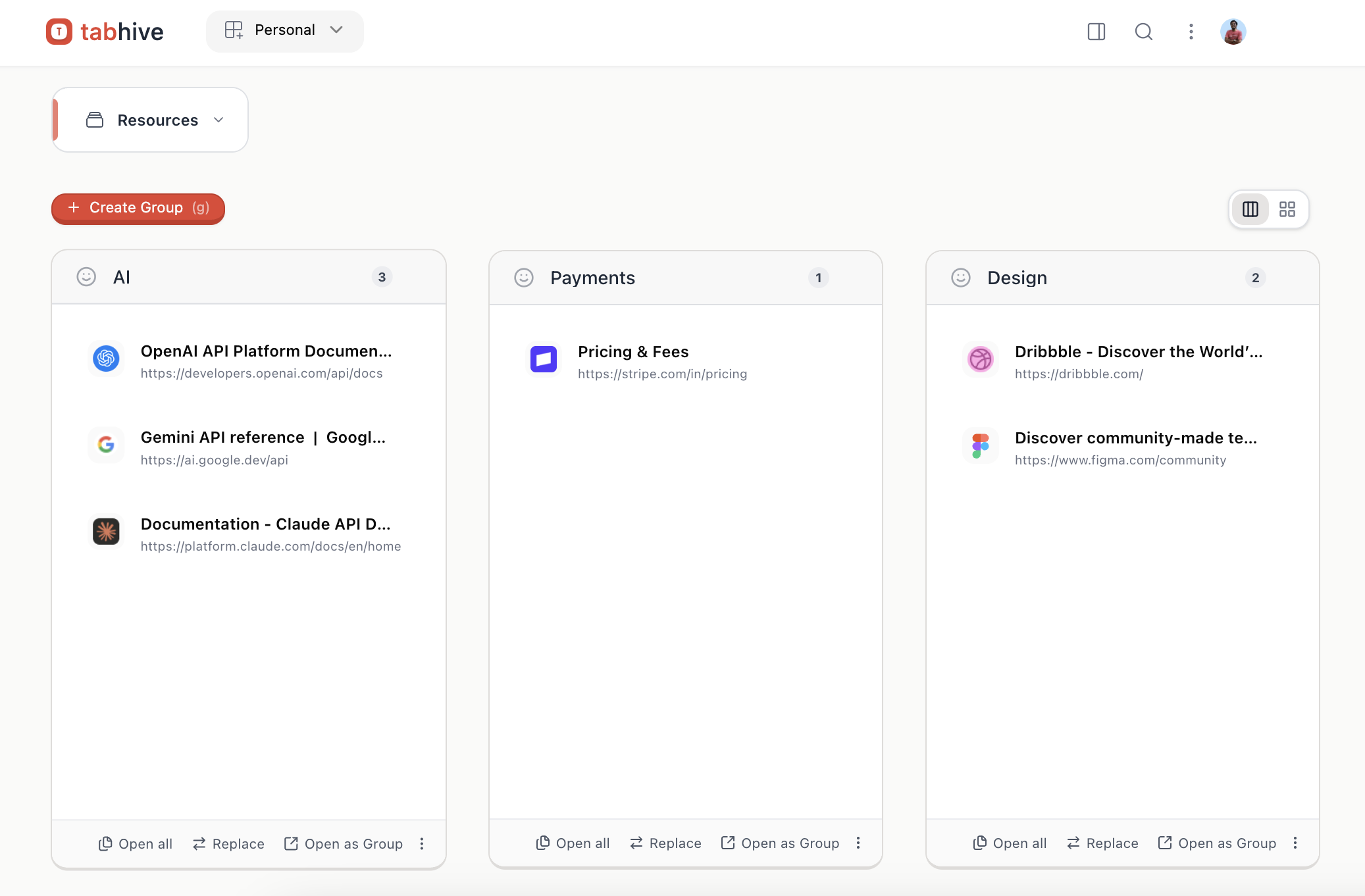The image size is (1365, 896).
Task: Open the Claude API Documentation link
Action: click(265, 524)
